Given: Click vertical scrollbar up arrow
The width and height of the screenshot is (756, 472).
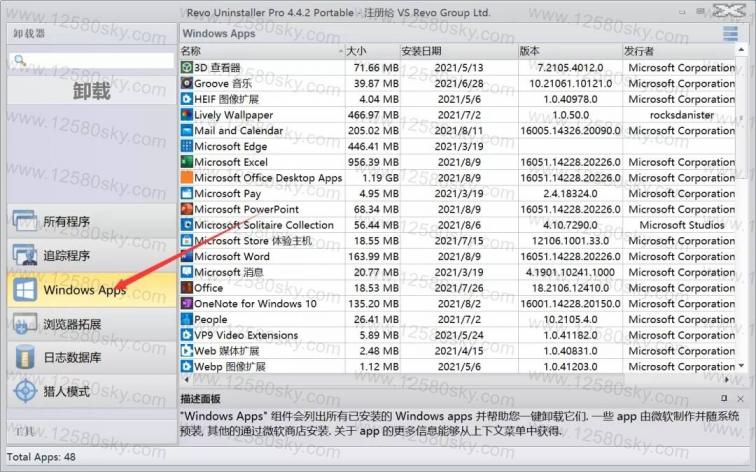Looking at the screenshot, I should point(741,50).
